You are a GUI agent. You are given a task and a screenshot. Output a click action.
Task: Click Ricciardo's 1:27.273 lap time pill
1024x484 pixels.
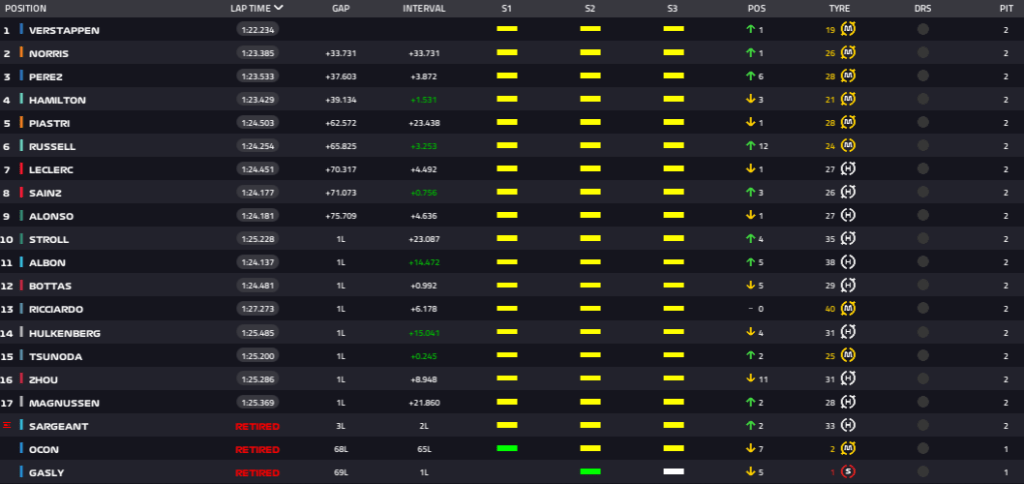click(x=257, y=309)
